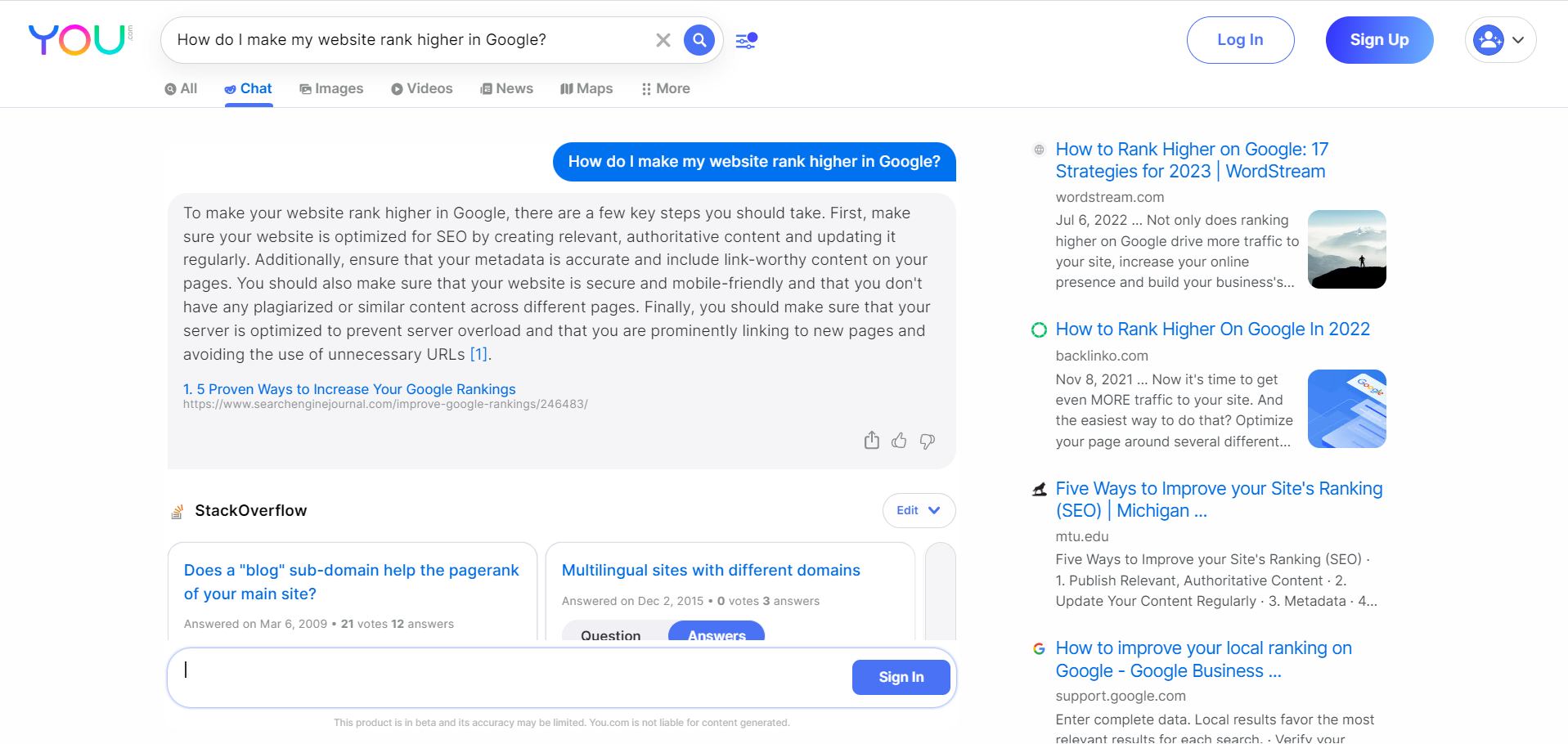
Task: Click the mtu.edu domain text
Action: pyautogui.click(x=1082, y=536)
